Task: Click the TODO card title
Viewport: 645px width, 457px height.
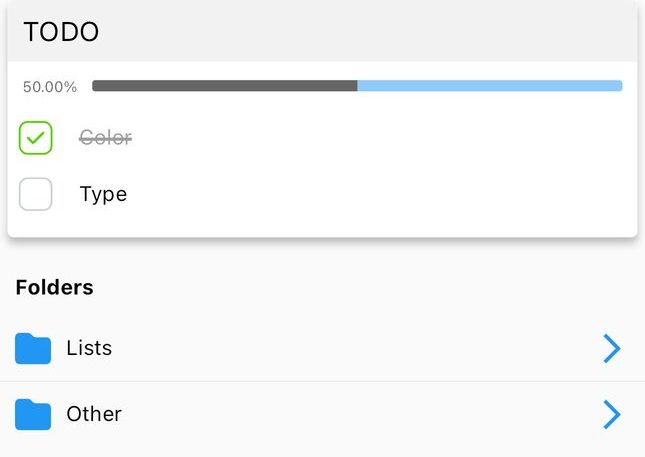Action: click(61, 32)
